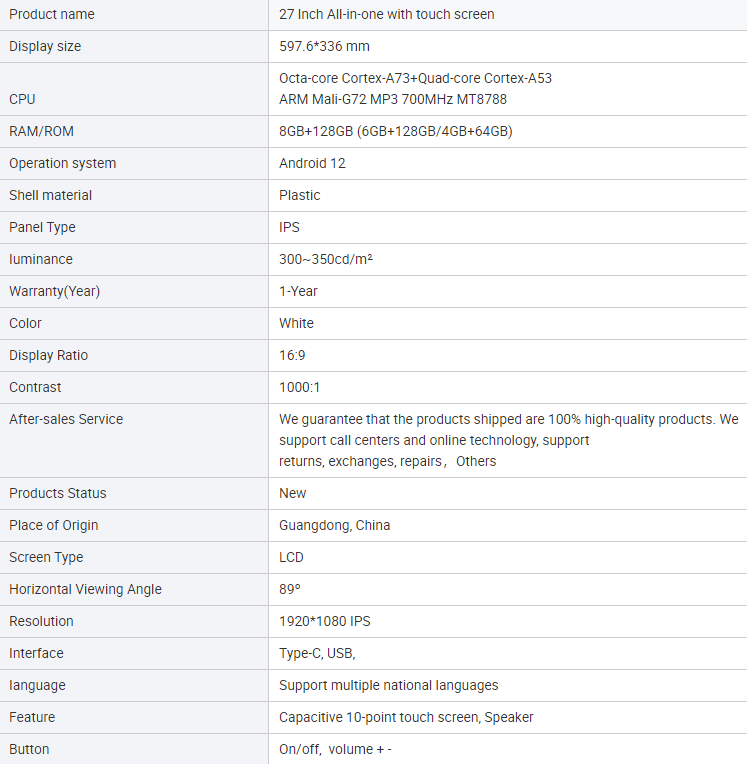Click the CPU row label
747x764 pixels.
22,99
